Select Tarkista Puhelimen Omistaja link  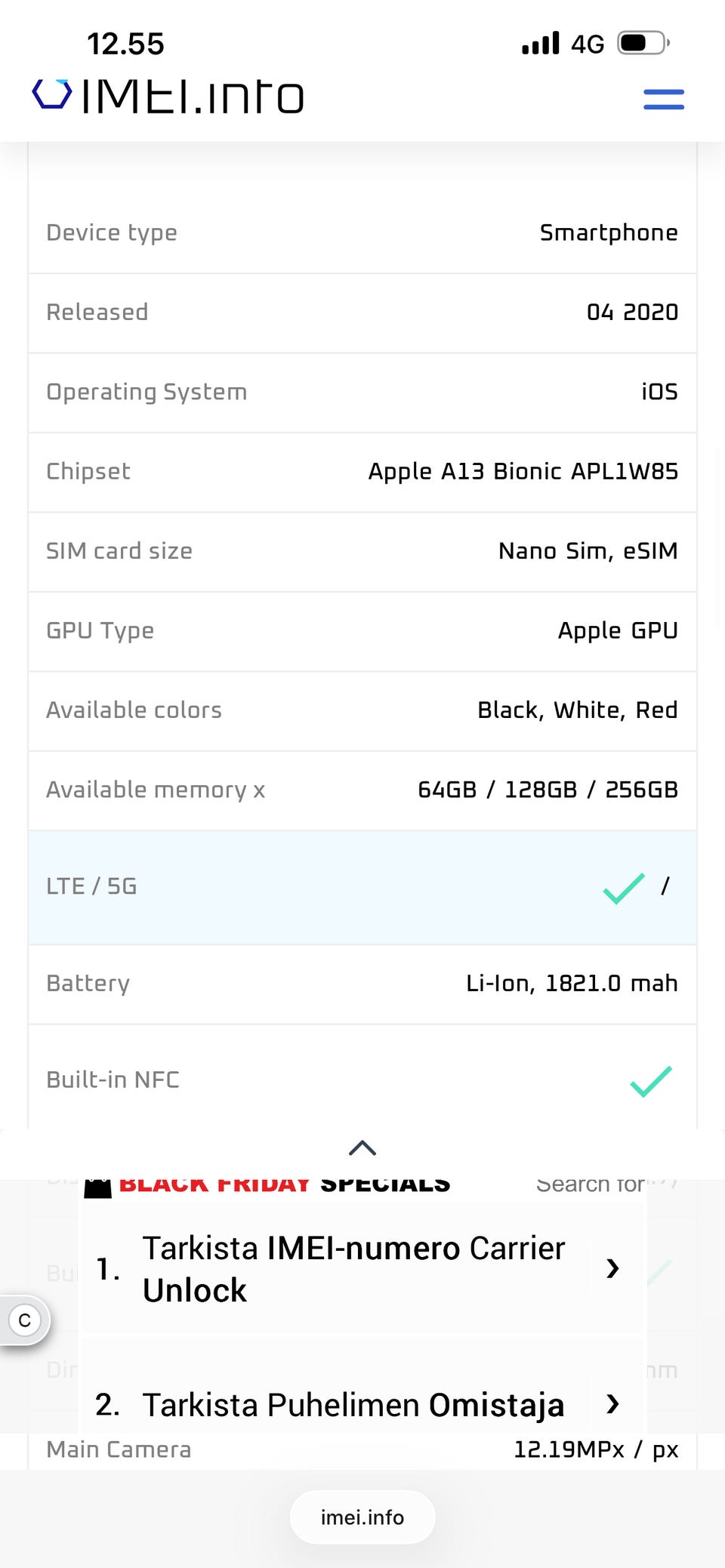[353, 1405]
